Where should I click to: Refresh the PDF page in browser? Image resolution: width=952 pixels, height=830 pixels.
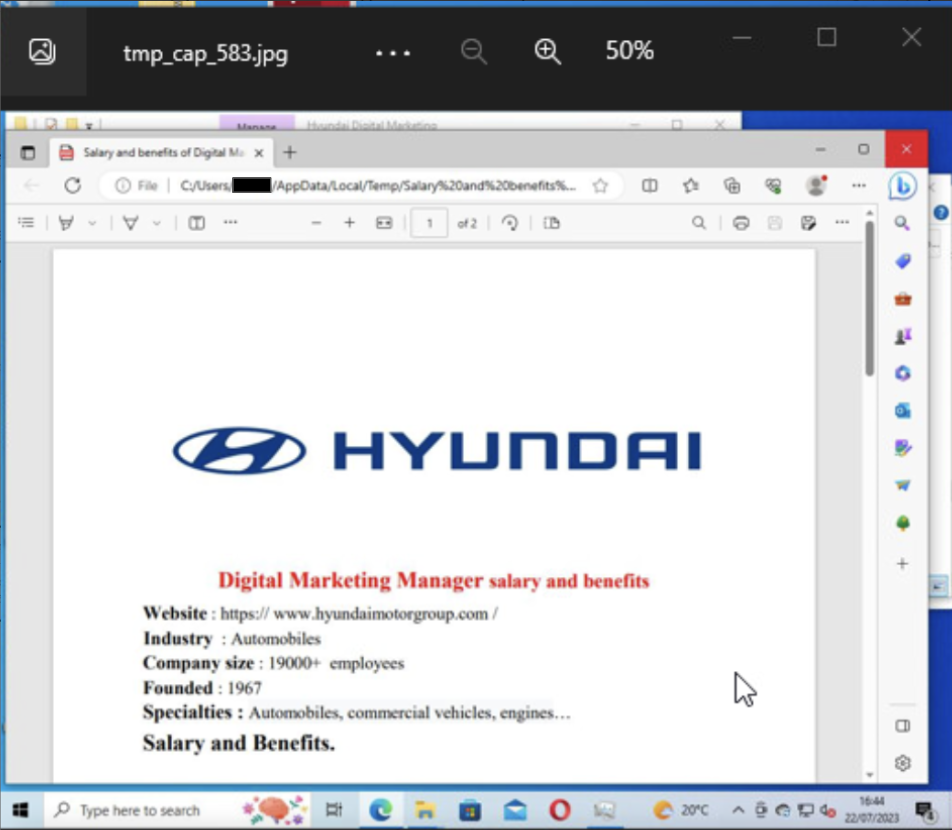click(x=72, y=185)
